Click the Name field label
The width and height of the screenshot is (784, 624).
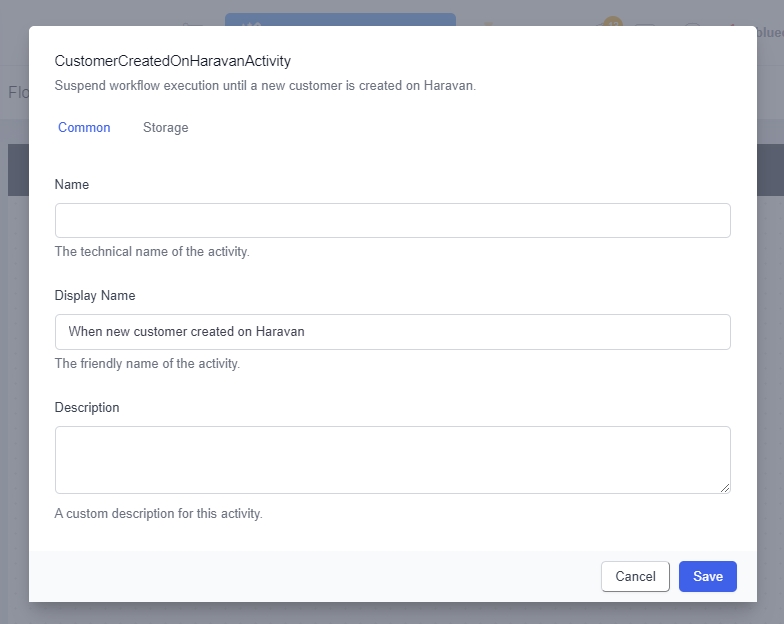tap(72, 185)
